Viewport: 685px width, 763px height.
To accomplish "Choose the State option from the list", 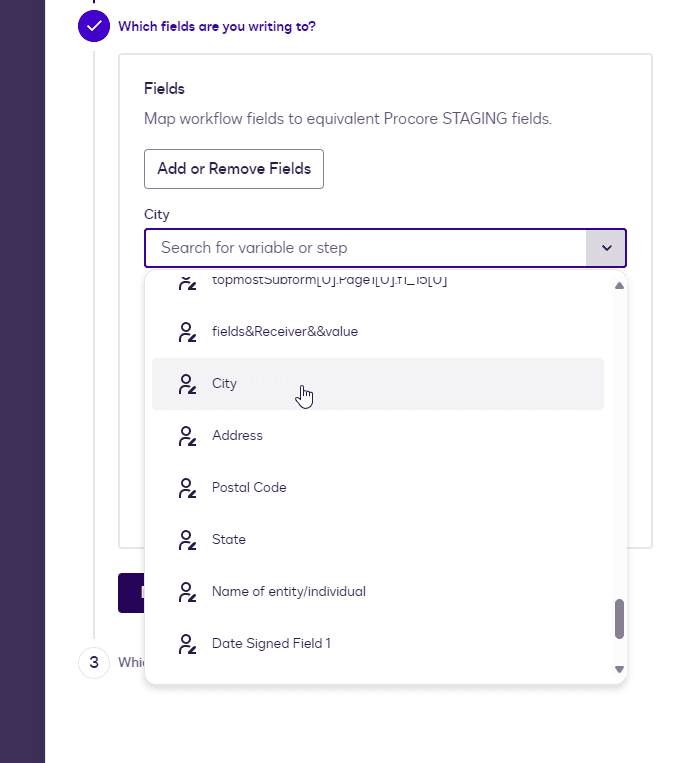I will (229, 540).
